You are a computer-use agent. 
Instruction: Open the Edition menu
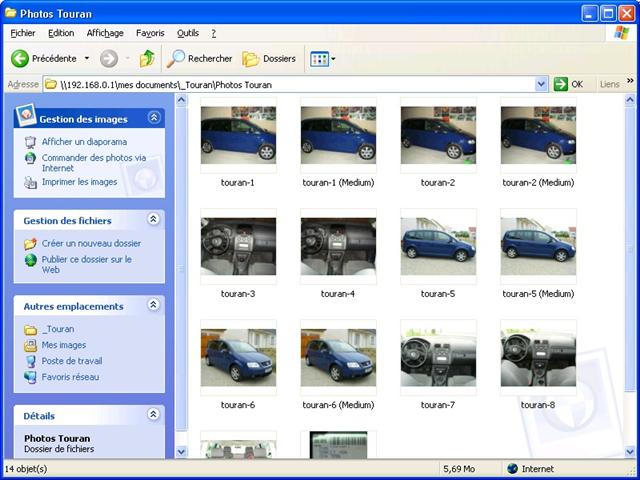(x=61, y=33)
